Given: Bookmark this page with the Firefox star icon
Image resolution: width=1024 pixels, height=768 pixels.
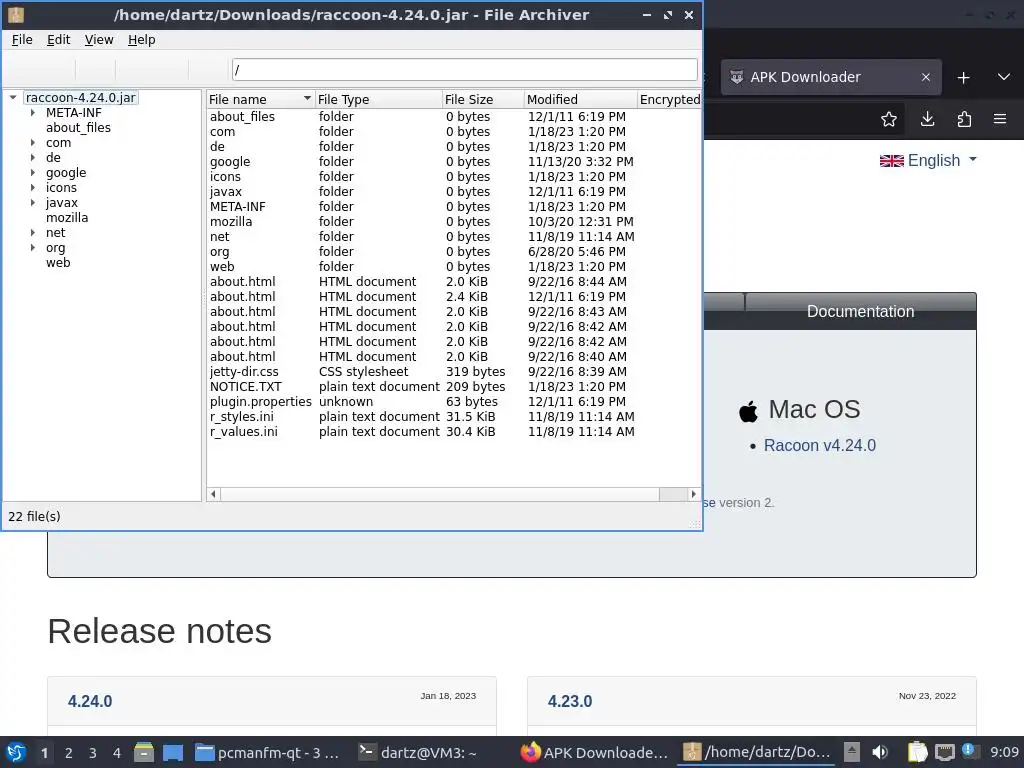Looking at the screenshot, I should point(889,119).
